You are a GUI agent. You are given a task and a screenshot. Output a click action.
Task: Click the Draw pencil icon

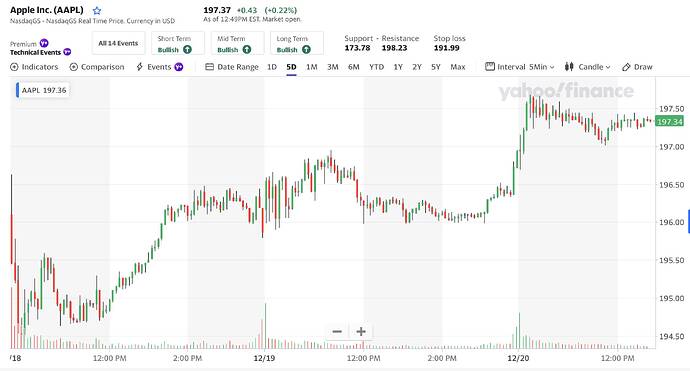click(626, 67)
